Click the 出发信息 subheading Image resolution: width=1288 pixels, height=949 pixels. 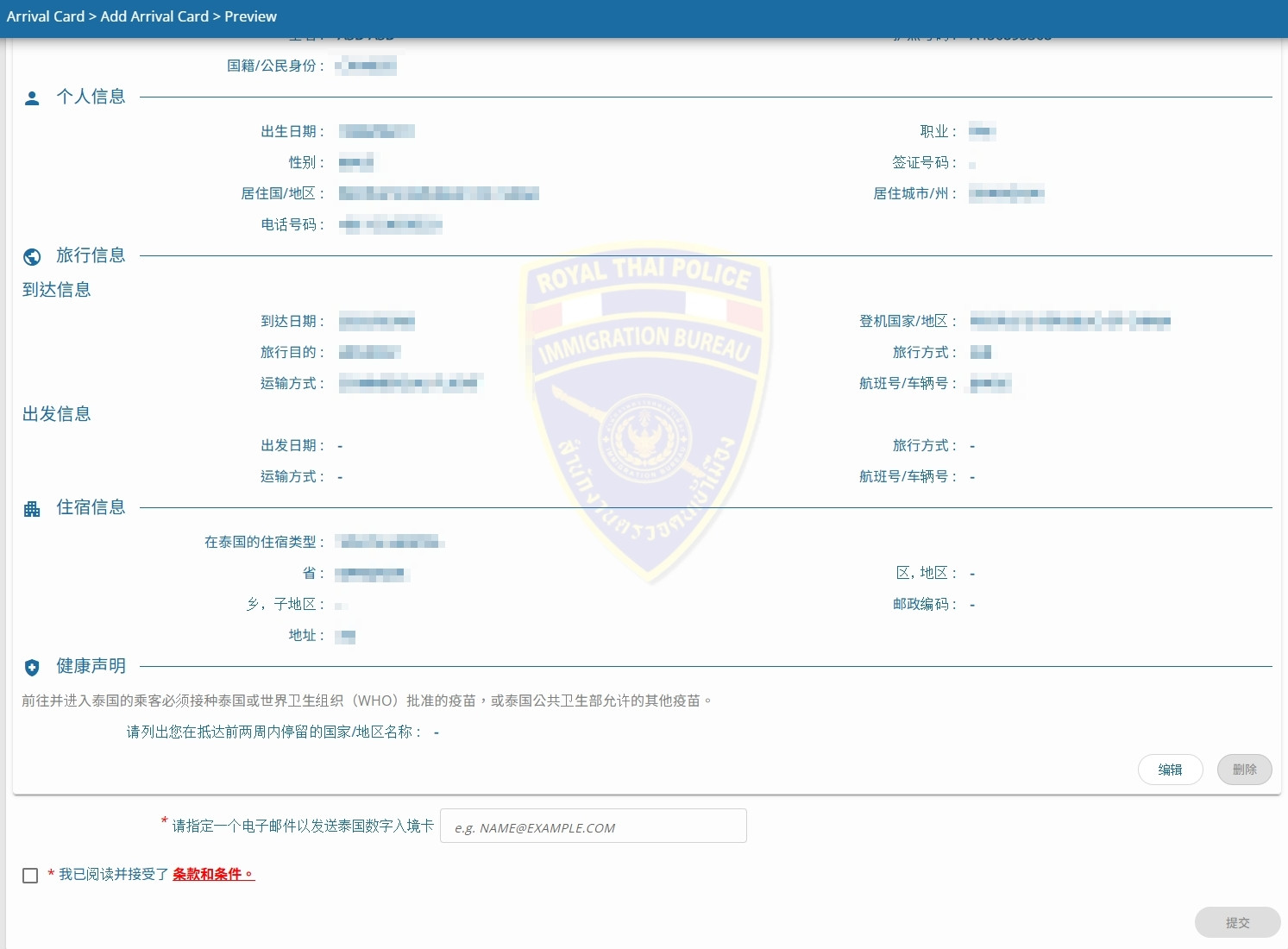56,414
